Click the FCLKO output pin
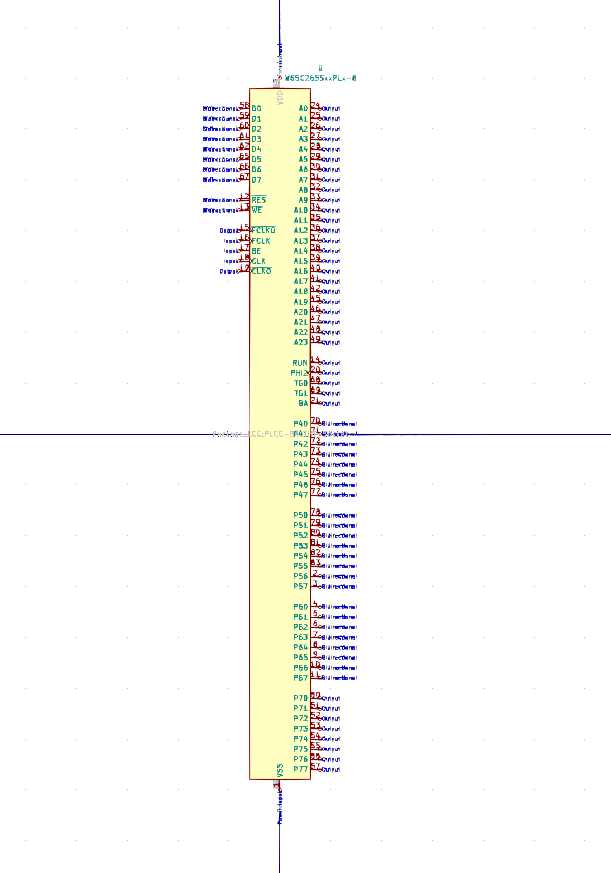 [x=262, y=230]
